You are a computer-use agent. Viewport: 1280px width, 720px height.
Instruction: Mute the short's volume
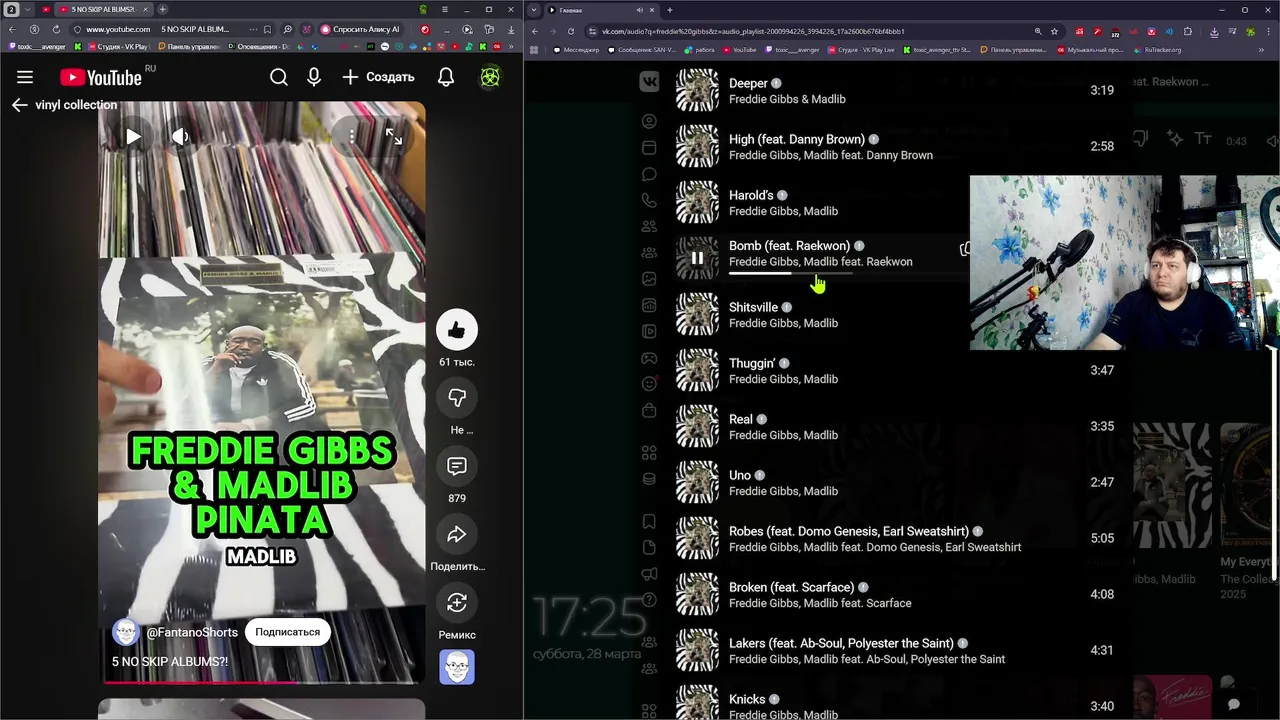click(x=180, y=137)
